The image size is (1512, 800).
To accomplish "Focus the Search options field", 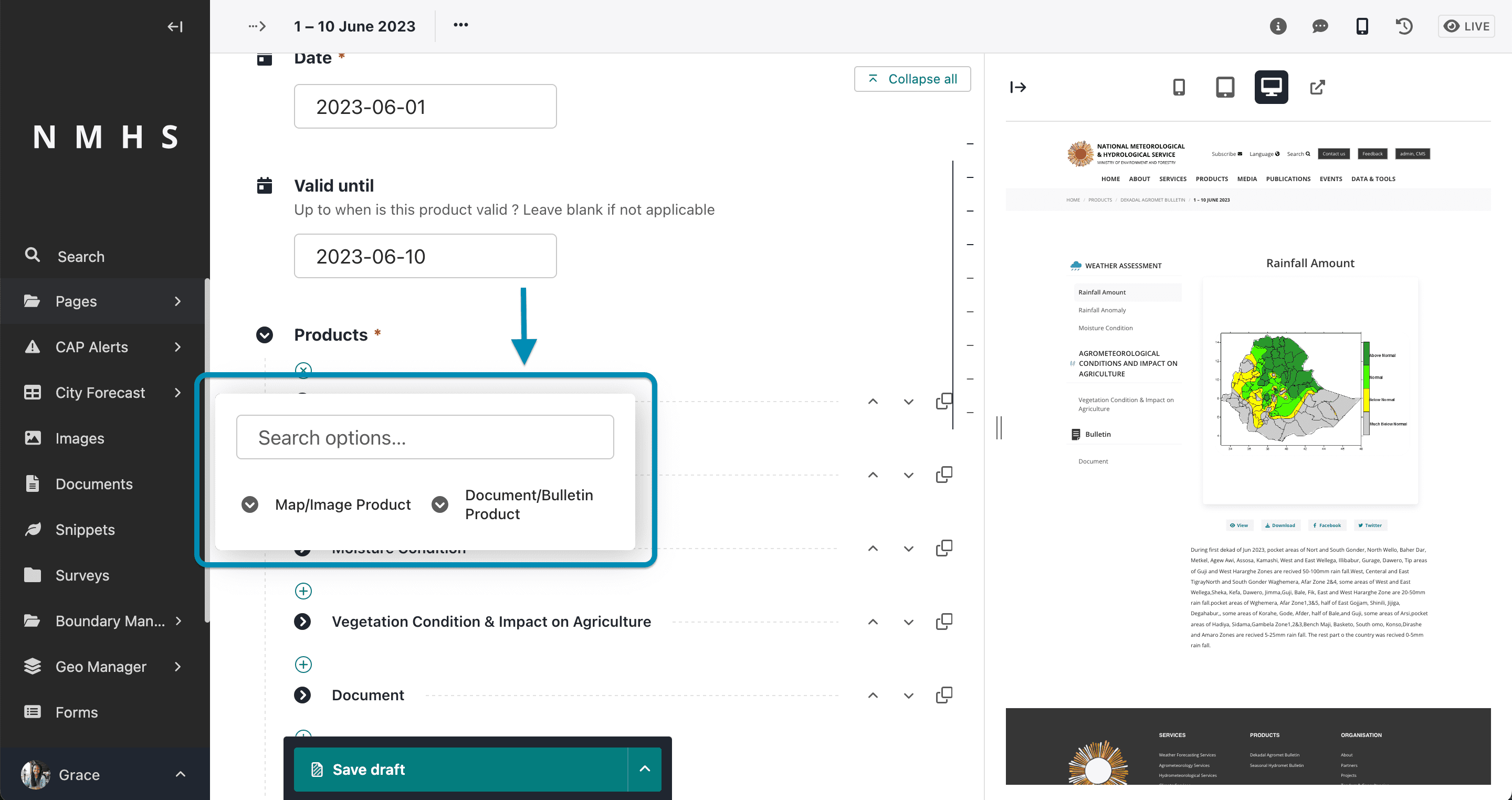I will 425,437.
